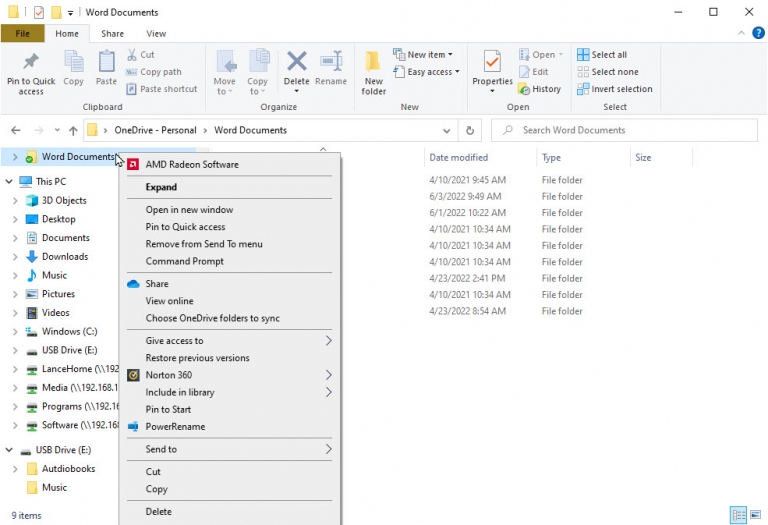
Task: Click the Up directory arrow
Action: (73, 130)
